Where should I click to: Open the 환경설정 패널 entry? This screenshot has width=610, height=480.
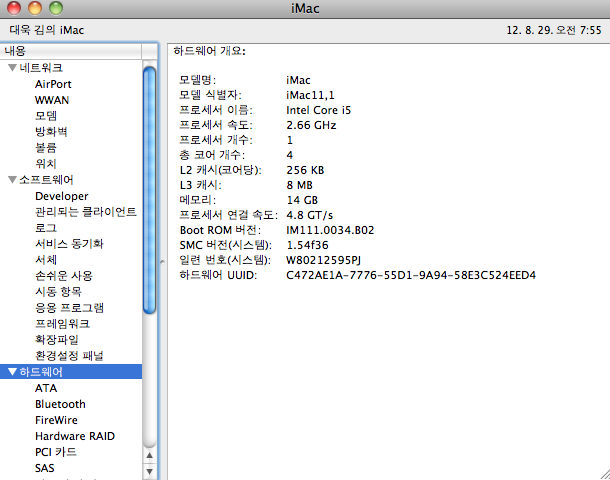point(69,356)
